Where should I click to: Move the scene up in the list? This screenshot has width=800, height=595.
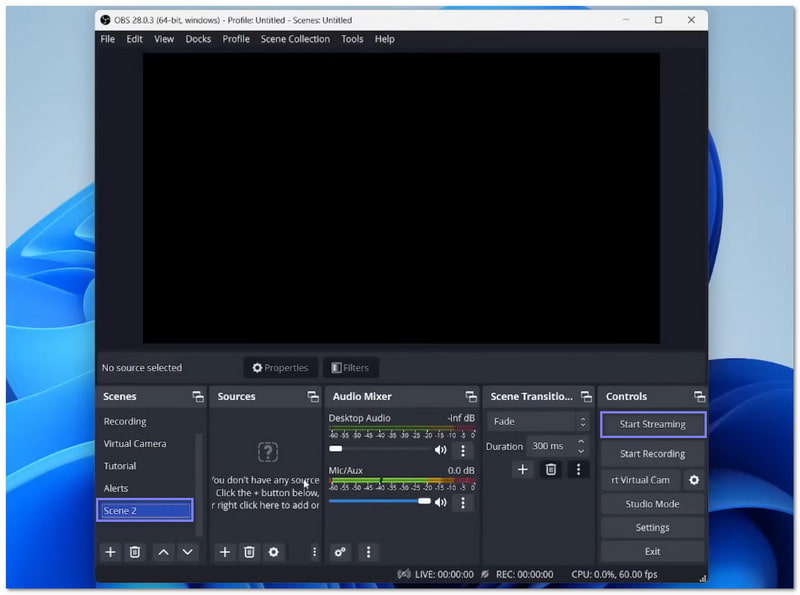coord(163,552)
